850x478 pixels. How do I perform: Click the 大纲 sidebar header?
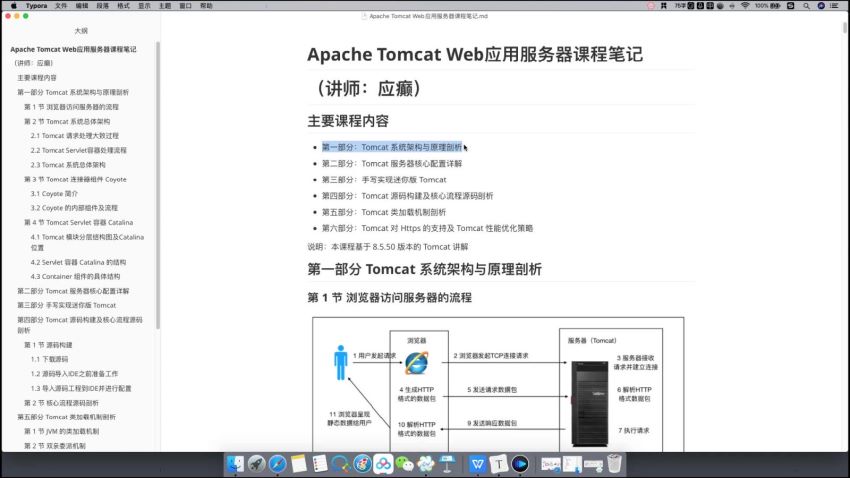(x=81, y=31)
